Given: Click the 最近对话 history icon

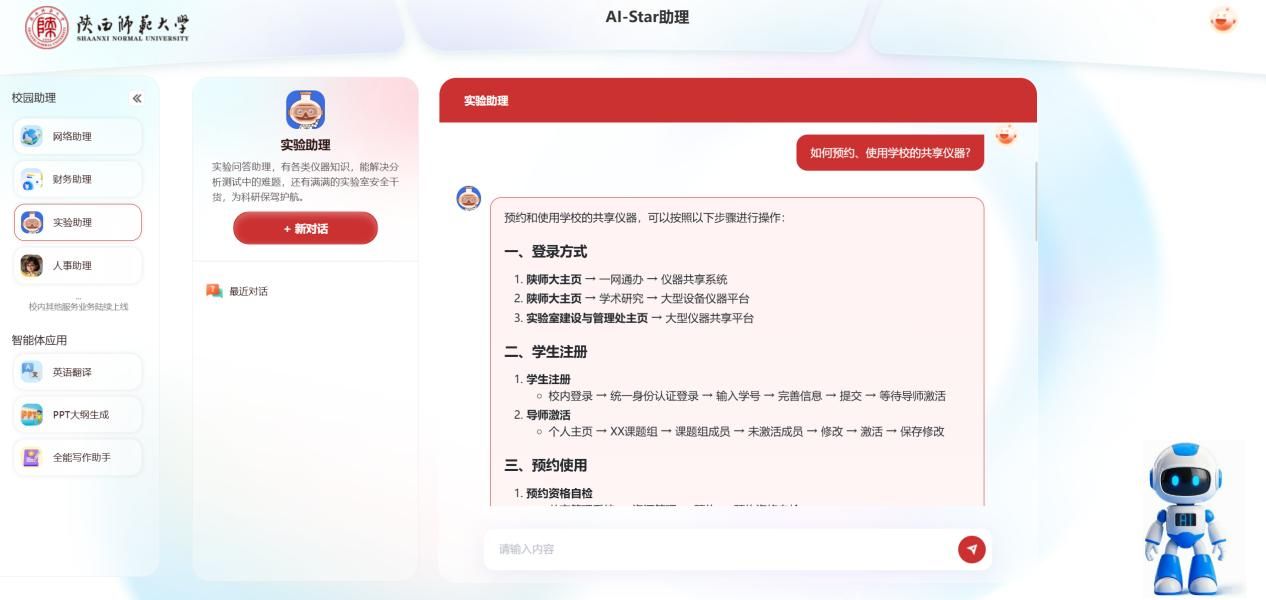Looking at the screenshot, I should 214,291.
